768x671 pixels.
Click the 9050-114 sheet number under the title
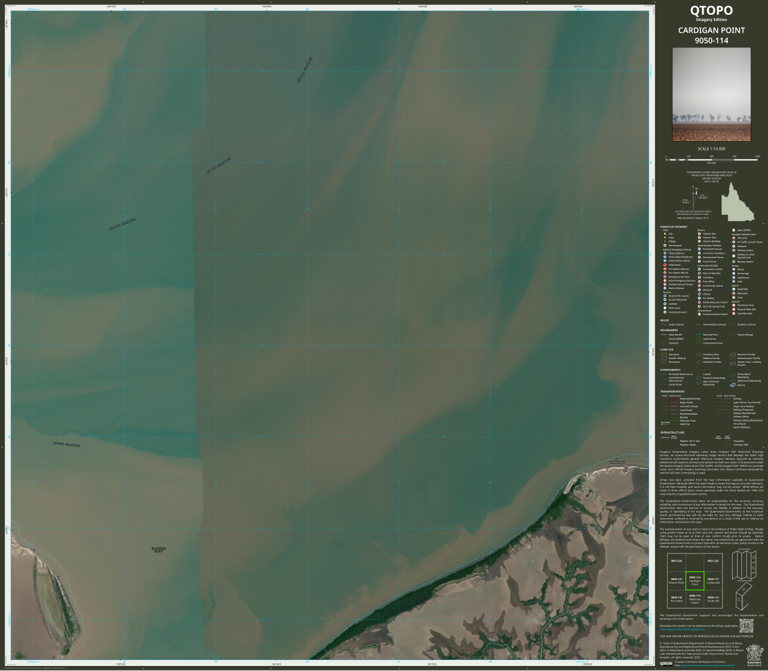[x=711, y=41]
